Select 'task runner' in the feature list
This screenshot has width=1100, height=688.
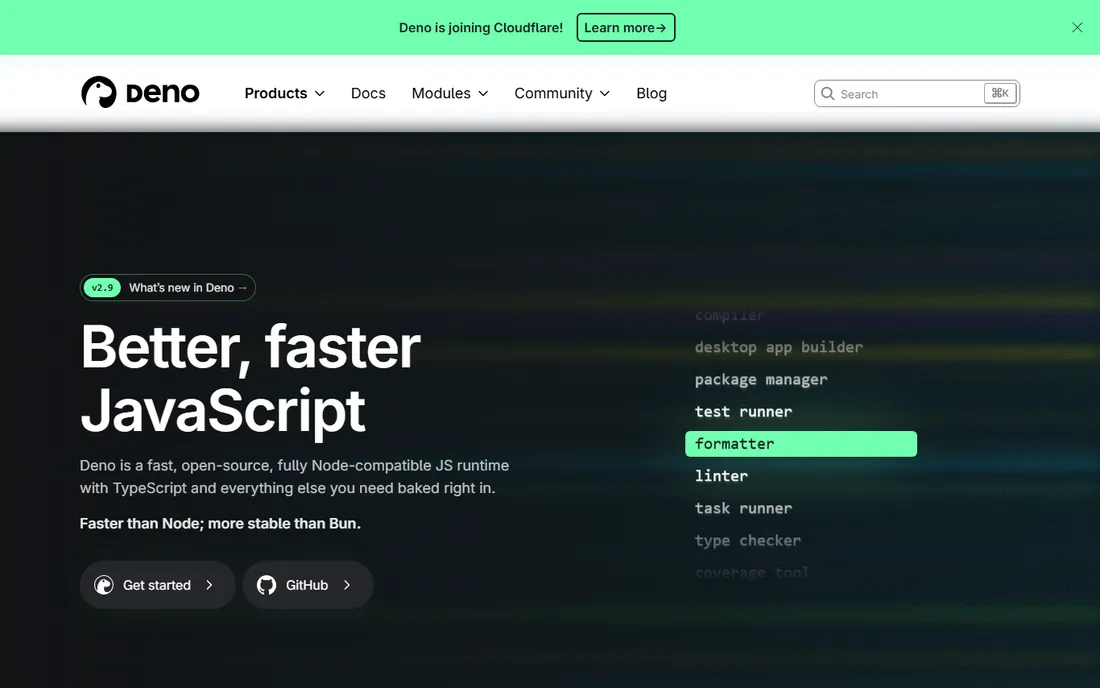743,508
